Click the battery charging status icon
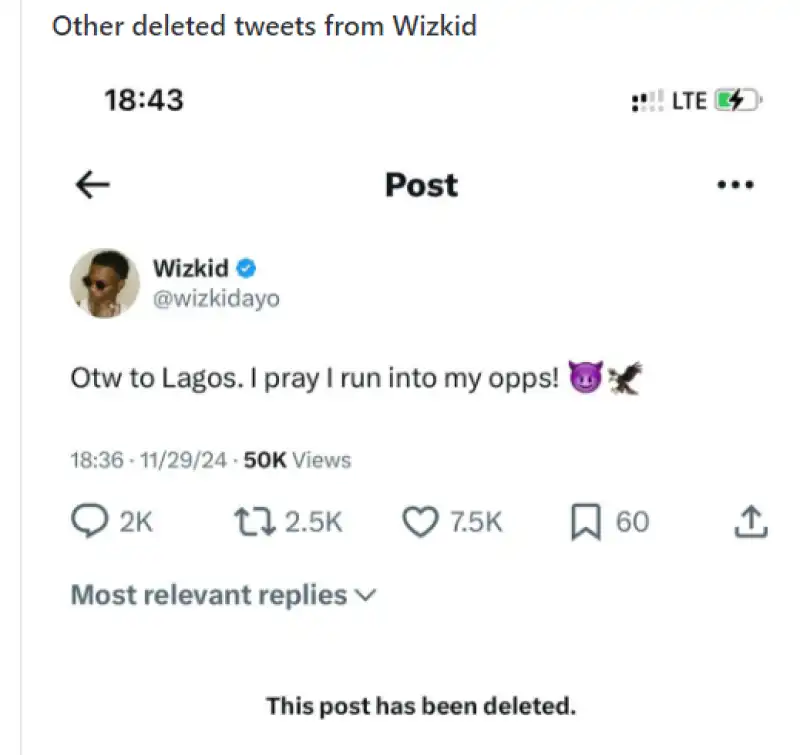 [737, 100]
